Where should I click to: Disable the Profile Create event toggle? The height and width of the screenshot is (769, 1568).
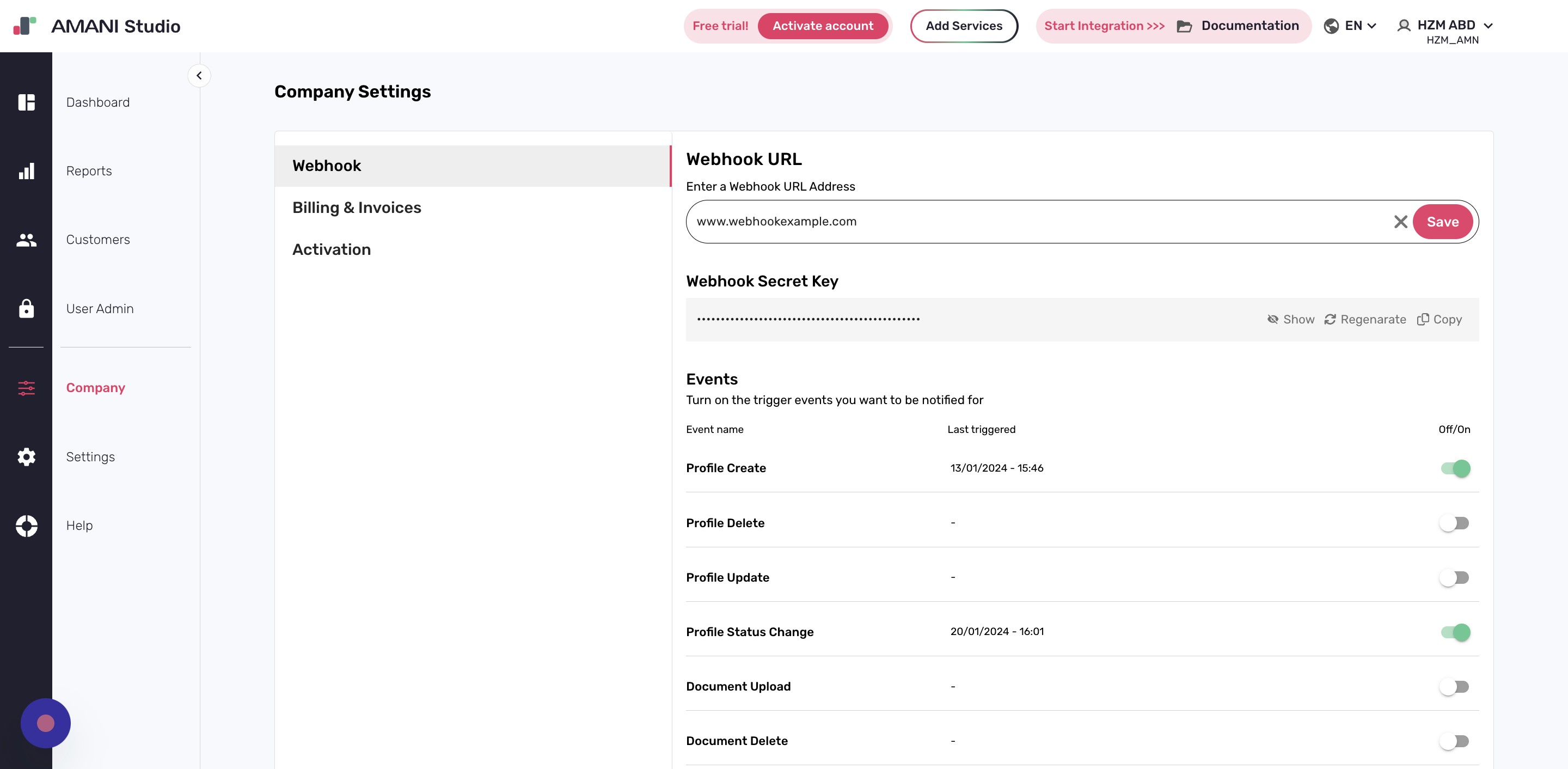tap(1455, 468)
